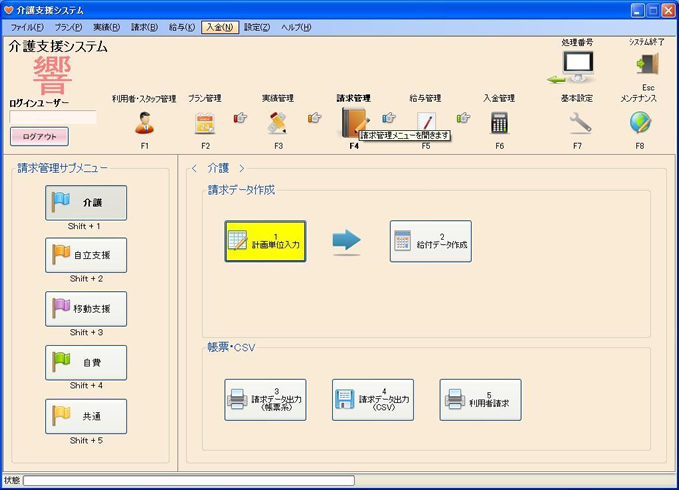The height and width of the screenshot is (490, 679).
Task: Open プラン管理 calendar icon
Action: [205, 123]
